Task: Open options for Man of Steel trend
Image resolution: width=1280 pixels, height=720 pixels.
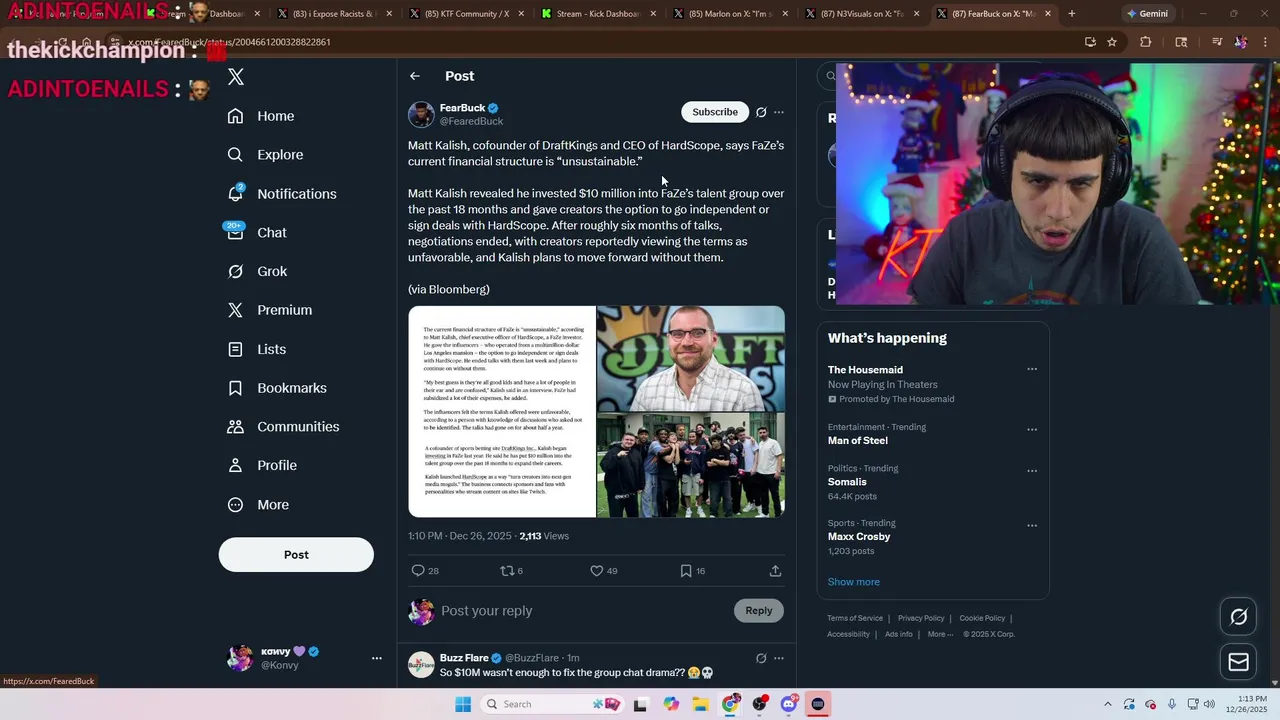Action: tap(1032, 430)
